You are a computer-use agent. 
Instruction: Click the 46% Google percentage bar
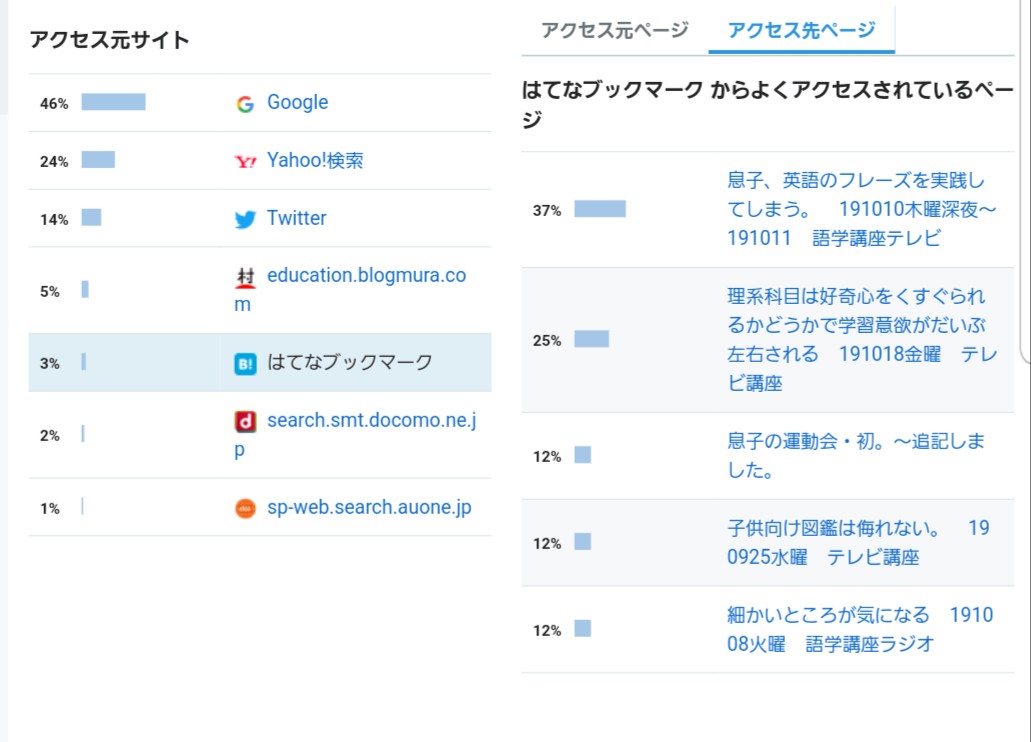pos(113,102)
